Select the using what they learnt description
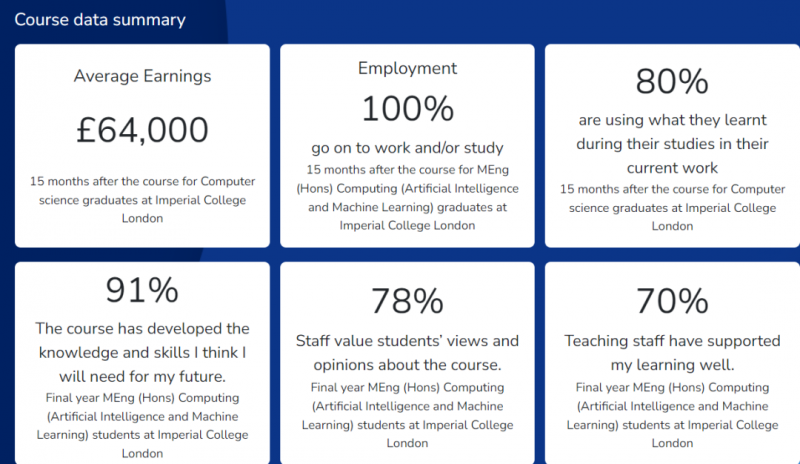 pos(672,144)
